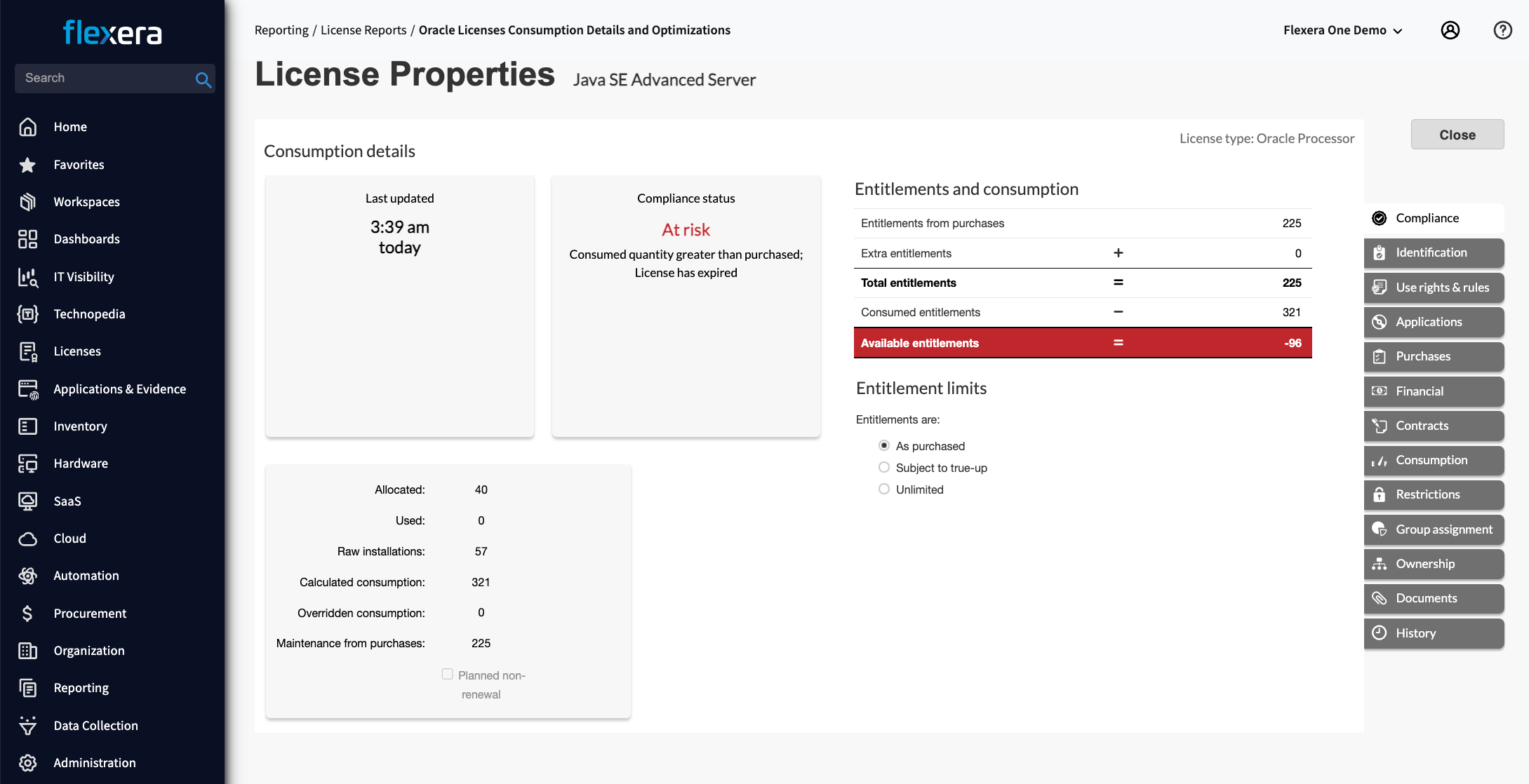Select the Licenses icon in sidebar
This screenshot has height=784, width=1529.
click(28, 351)
